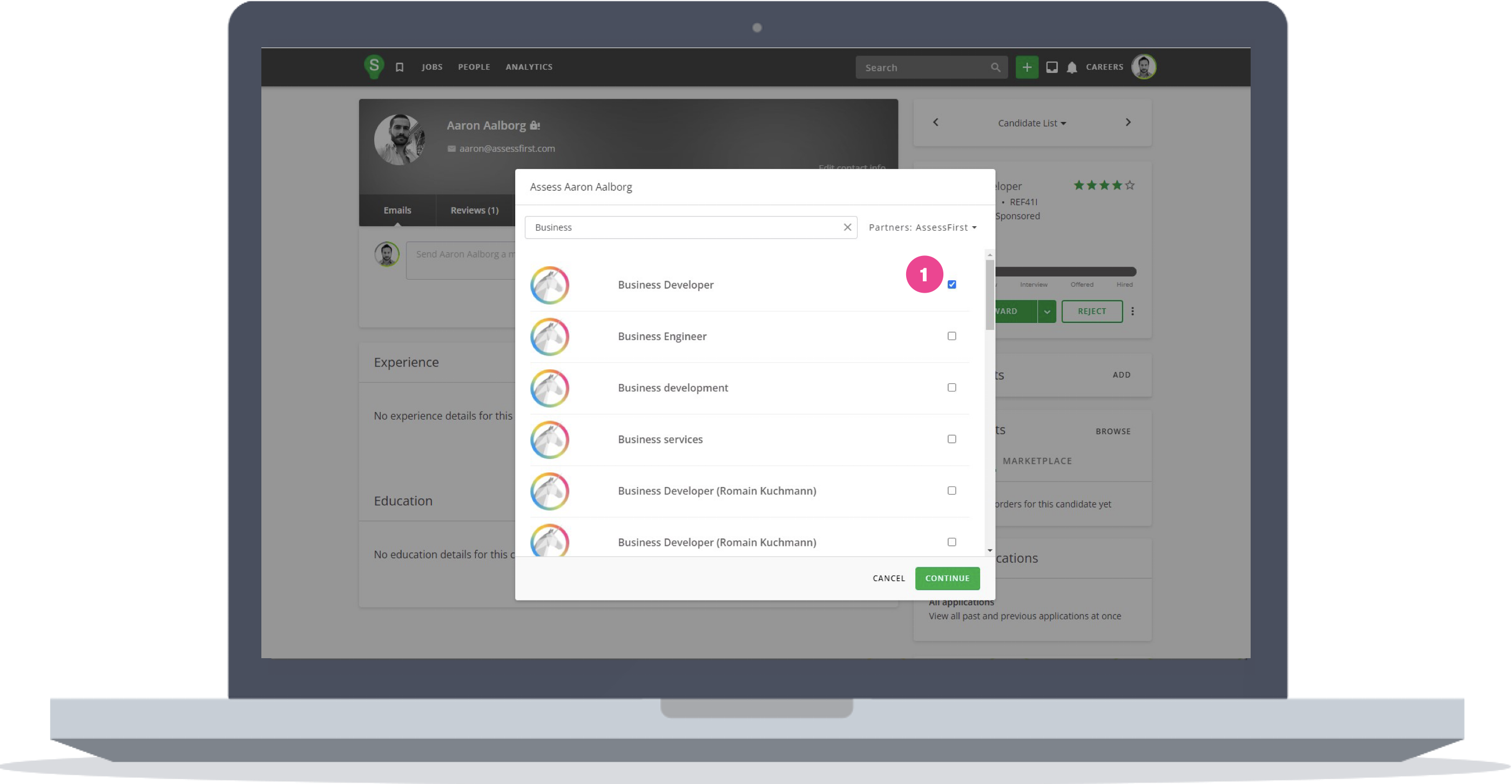Screen dimensions: 1512x784
Task: Open the three-dot more options menu
Action: tap(1133, 312)
